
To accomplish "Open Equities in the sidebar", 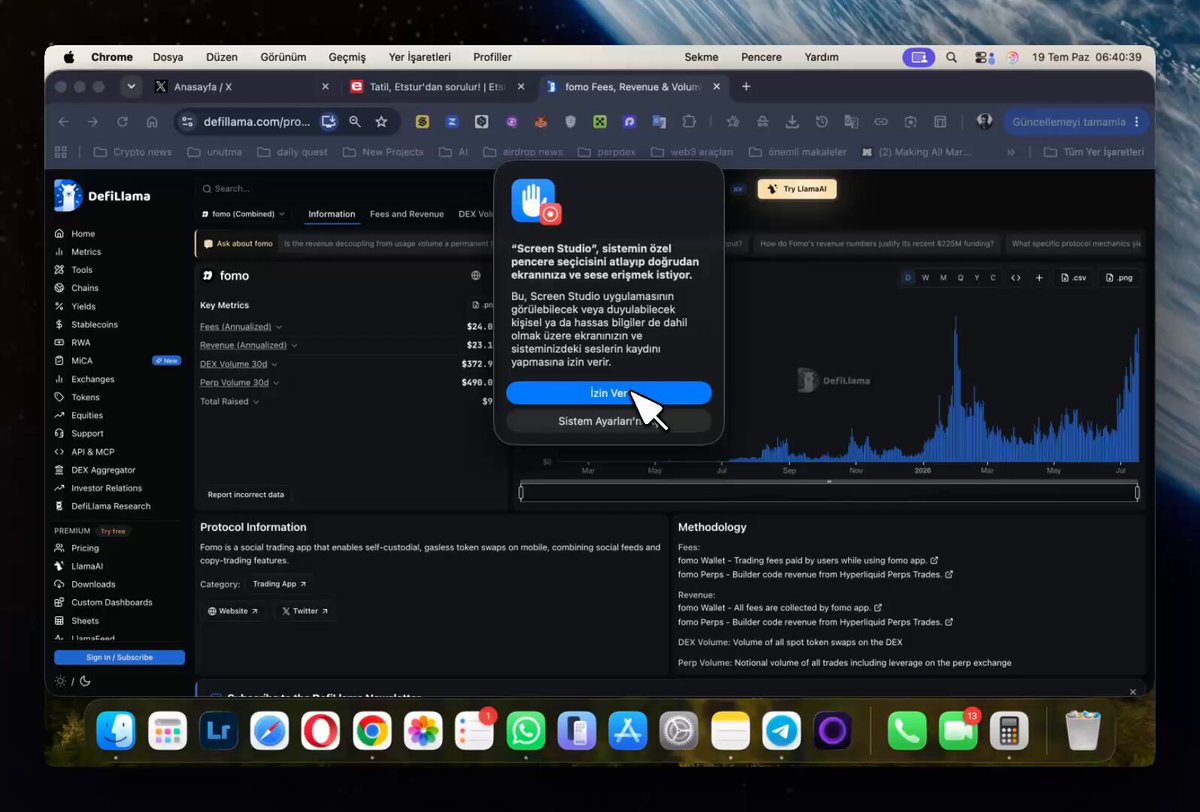I will [87, 415].
